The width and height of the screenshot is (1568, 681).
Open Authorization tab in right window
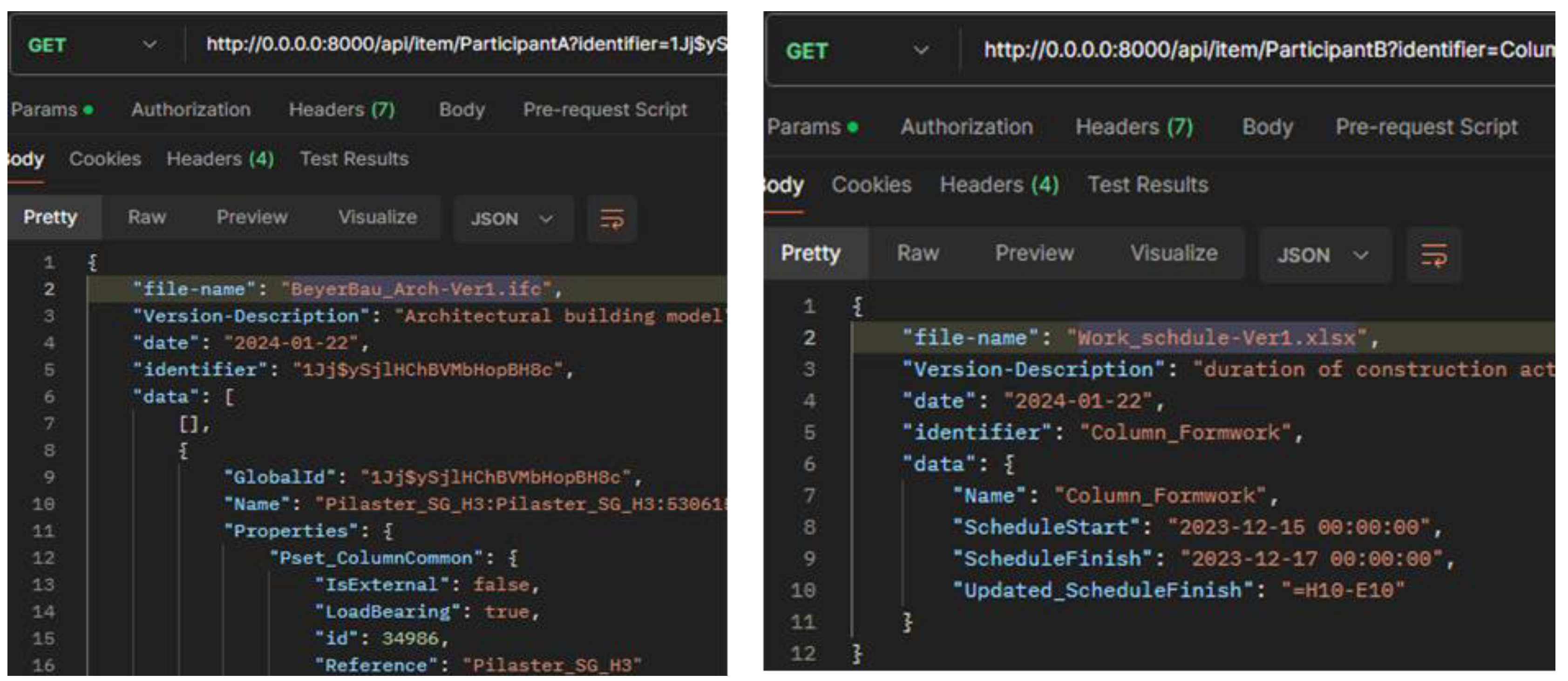[967, 127]
